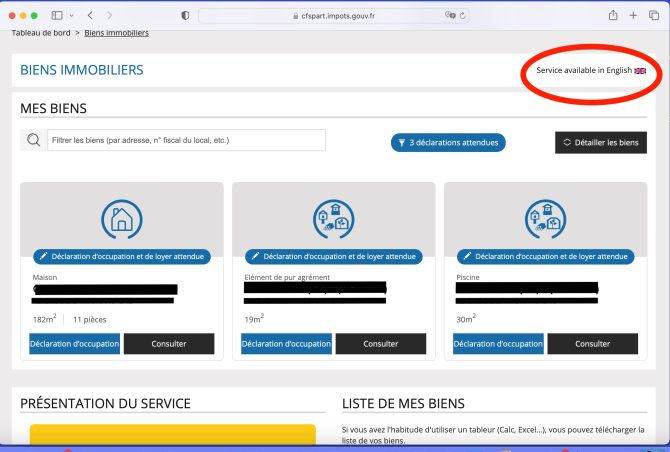Toggle the 3 déclarations attendues filter

pyautogui.click(x=448, y=143)
